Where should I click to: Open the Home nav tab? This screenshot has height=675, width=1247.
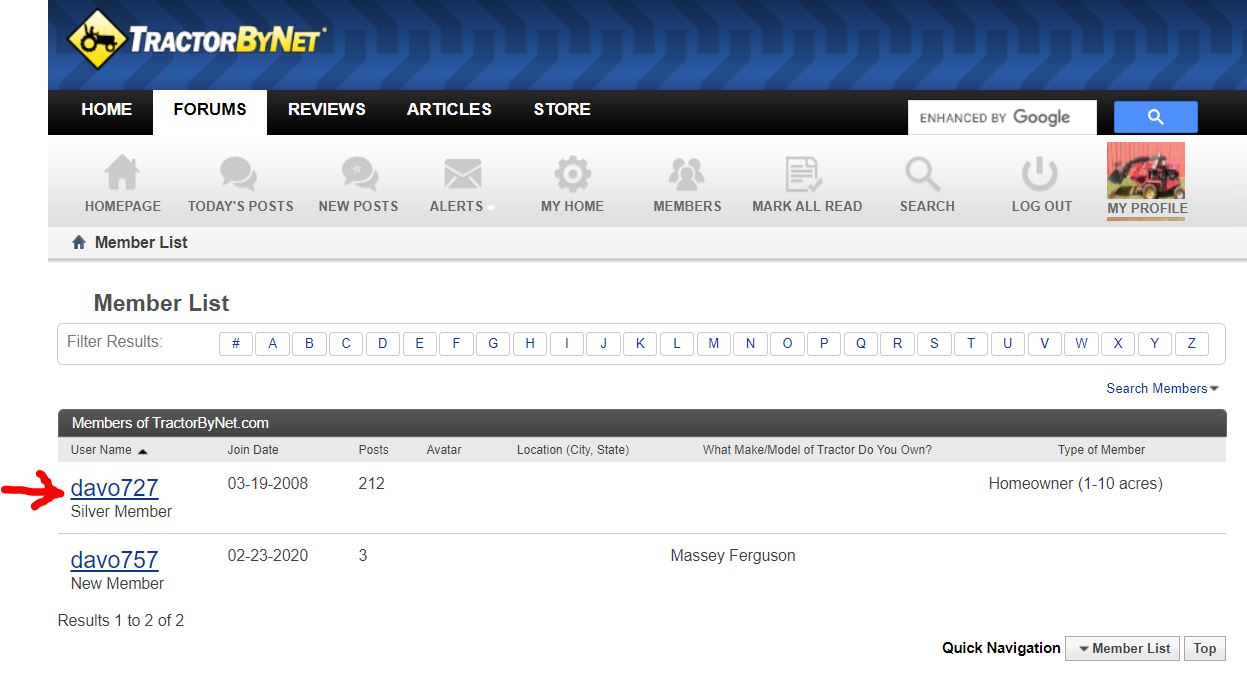tap(107, 110)
